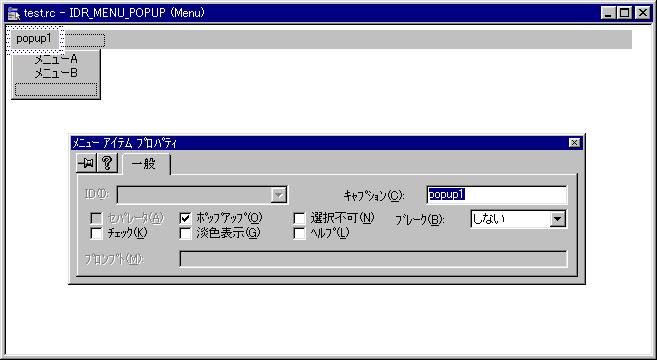This screenshot has width=657, height=360.
Task: Click the test.rc title bar document icon
Action: pyautogui.click(x=14, y=13)
